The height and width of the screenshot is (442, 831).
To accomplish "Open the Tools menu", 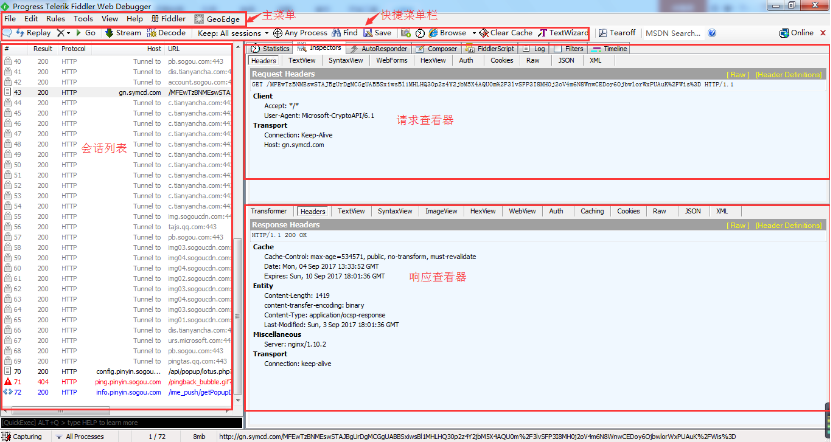I will coord(83,19).
